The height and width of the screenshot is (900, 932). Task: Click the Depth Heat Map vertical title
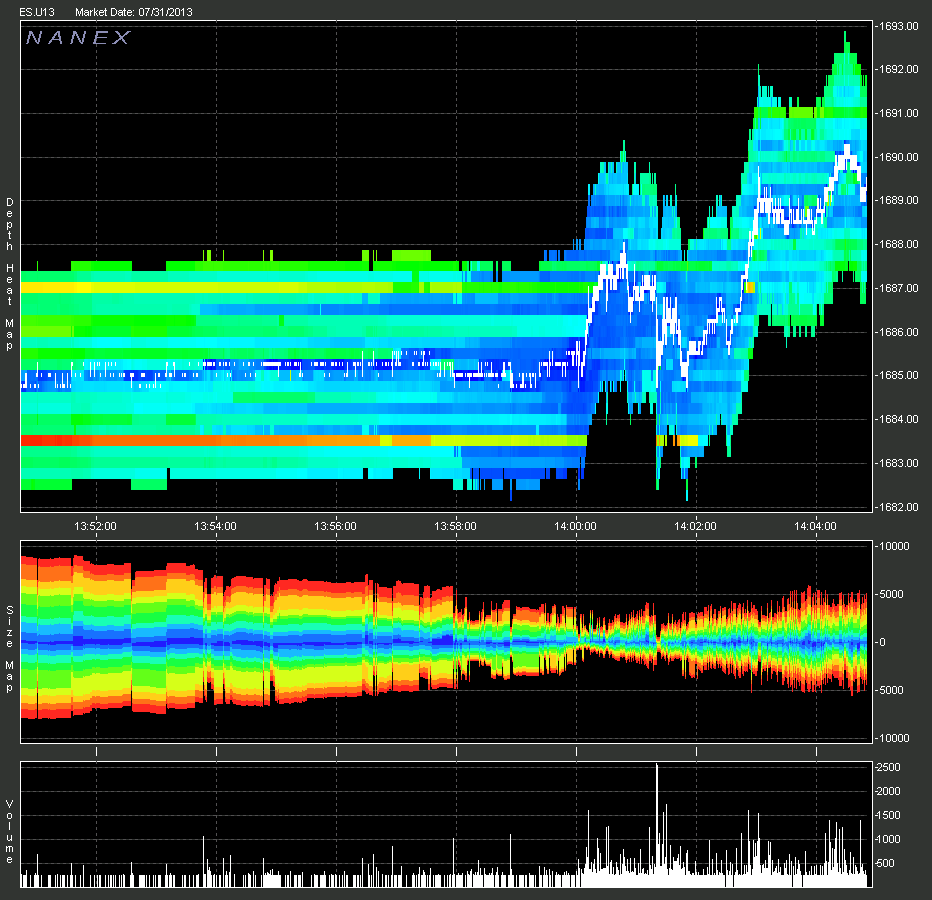coord(10,274)
